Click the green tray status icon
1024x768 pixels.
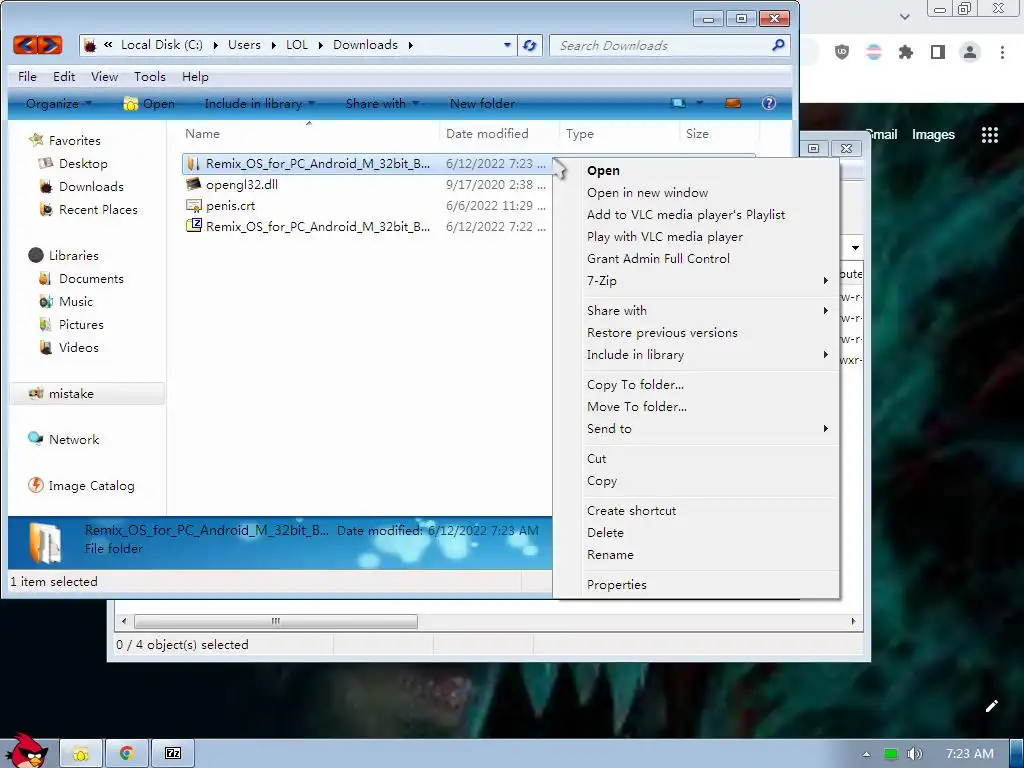(x=890, y=754)
